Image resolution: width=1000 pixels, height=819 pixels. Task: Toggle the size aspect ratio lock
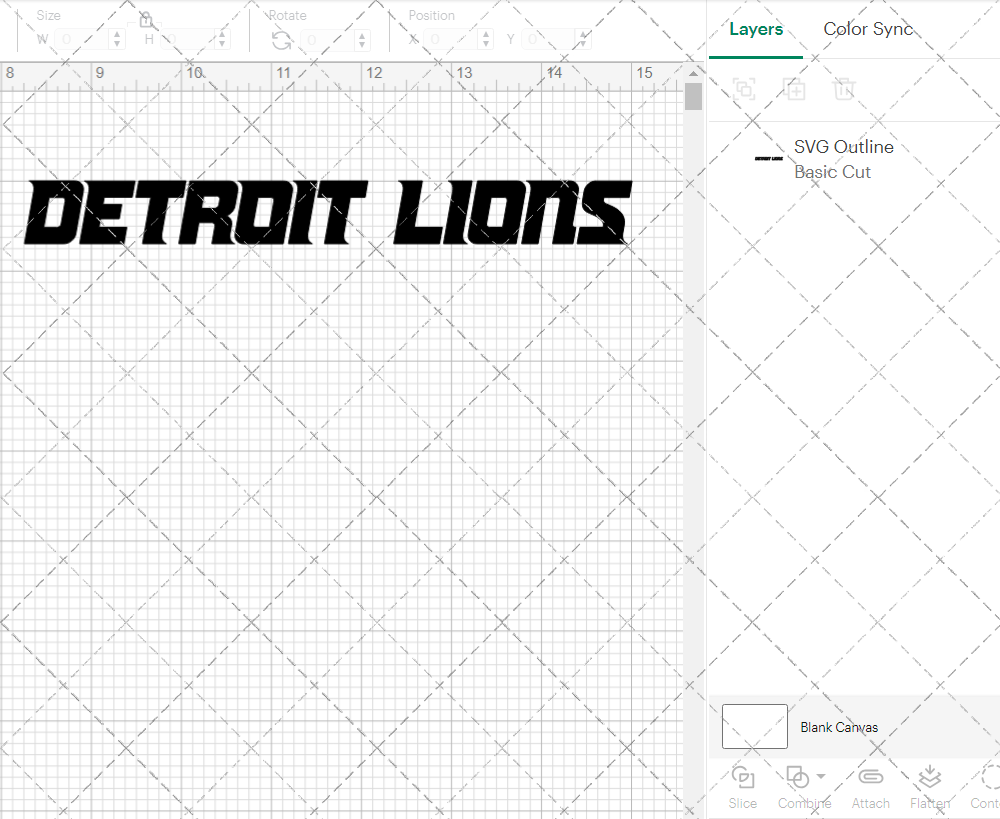pyautogui.click(x=146, y=19)
